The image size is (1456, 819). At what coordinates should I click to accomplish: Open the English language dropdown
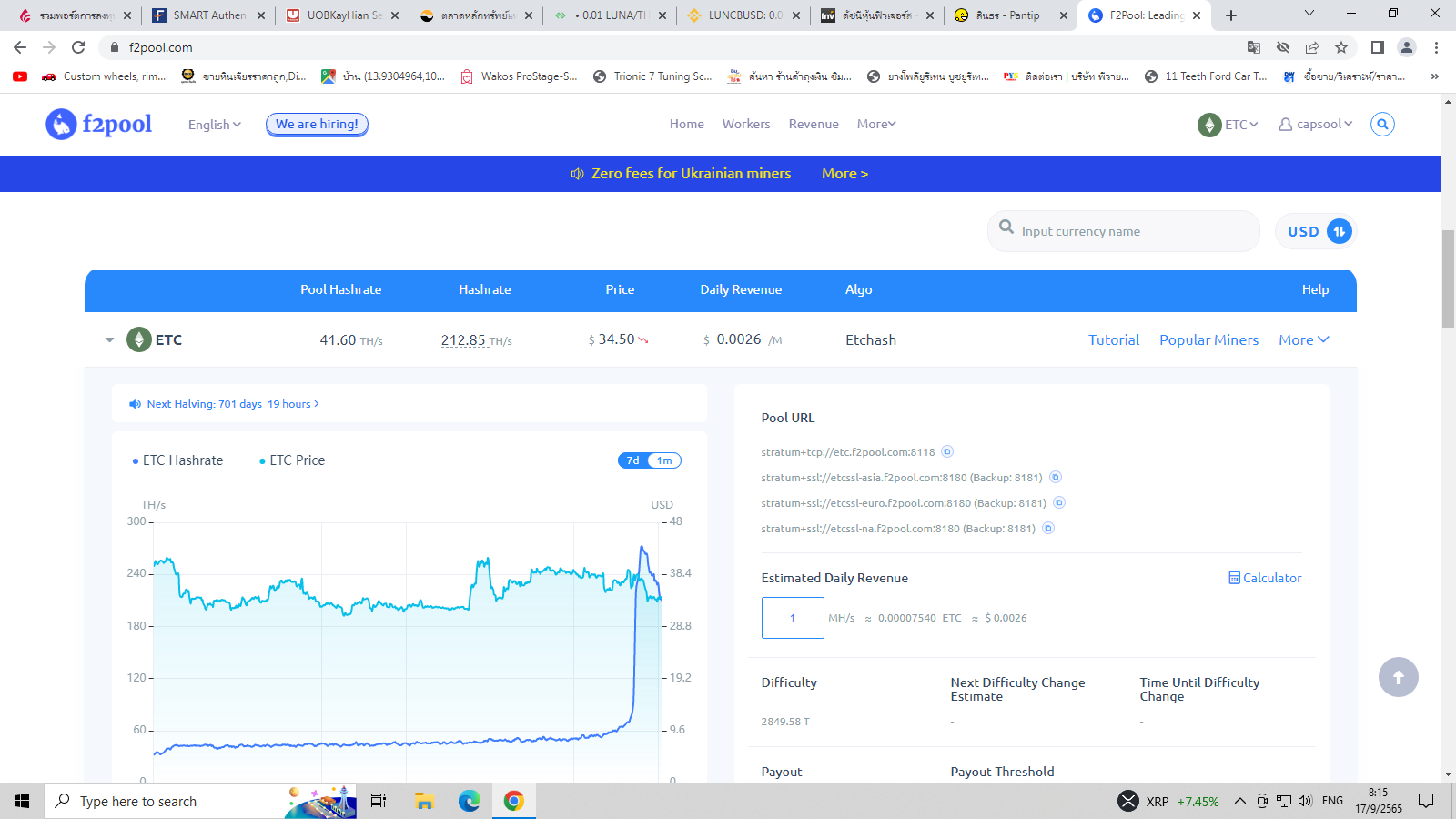tap(215, 125)
